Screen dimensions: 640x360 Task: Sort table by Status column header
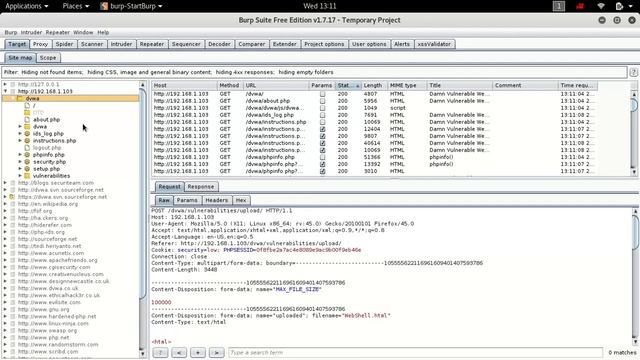(348, 85)
